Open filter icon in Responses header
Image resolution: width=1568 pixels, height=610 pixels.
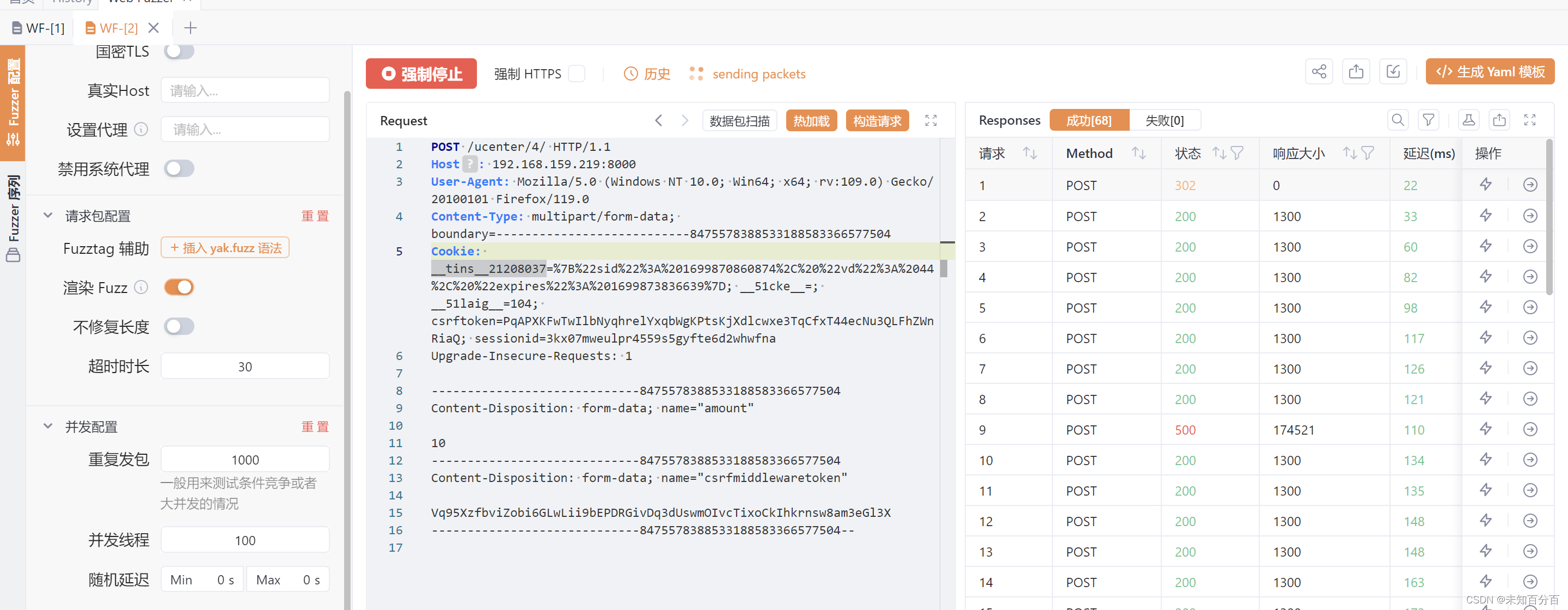1428,120
